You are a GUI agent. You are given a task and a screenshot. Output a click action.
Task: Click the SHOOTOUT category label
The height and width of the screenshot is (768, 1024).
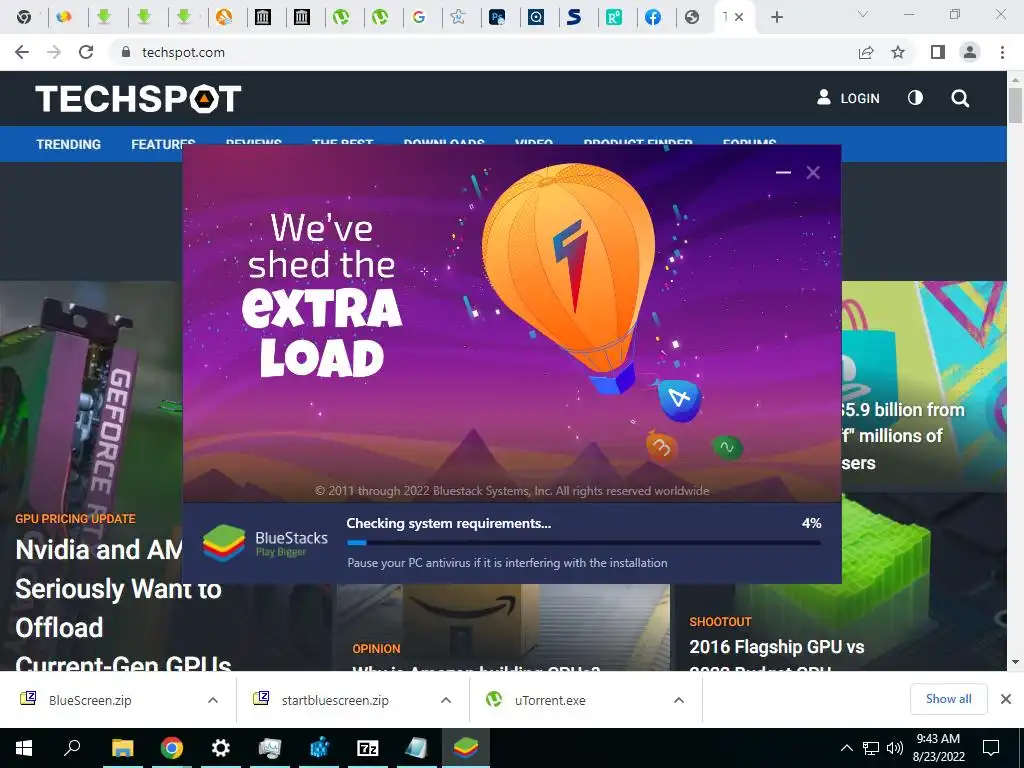pos(720,622)
